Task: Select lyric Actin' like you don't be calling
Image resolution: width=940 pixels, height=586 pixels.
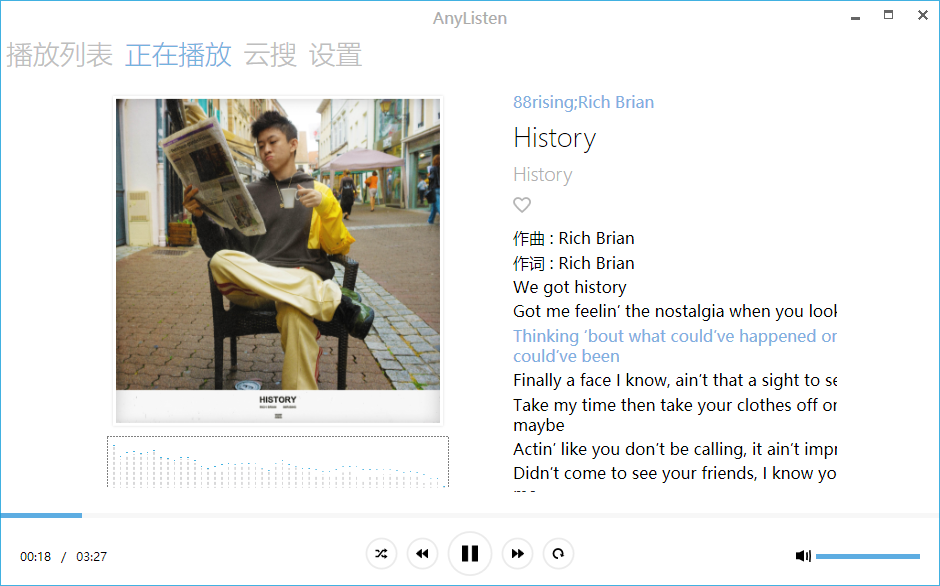Action: (675, 449)
